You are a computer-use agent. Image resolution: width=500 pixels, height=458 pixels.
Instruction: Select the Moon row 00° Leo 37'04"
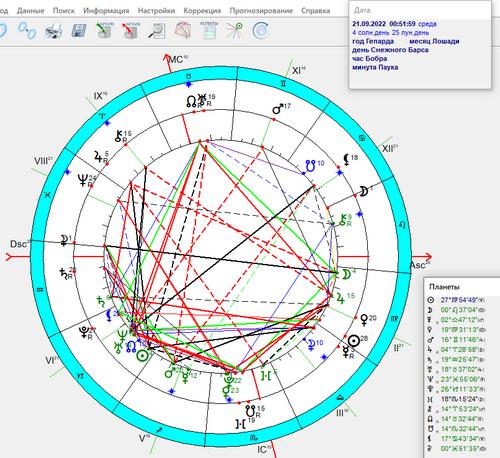click(456, 310)
